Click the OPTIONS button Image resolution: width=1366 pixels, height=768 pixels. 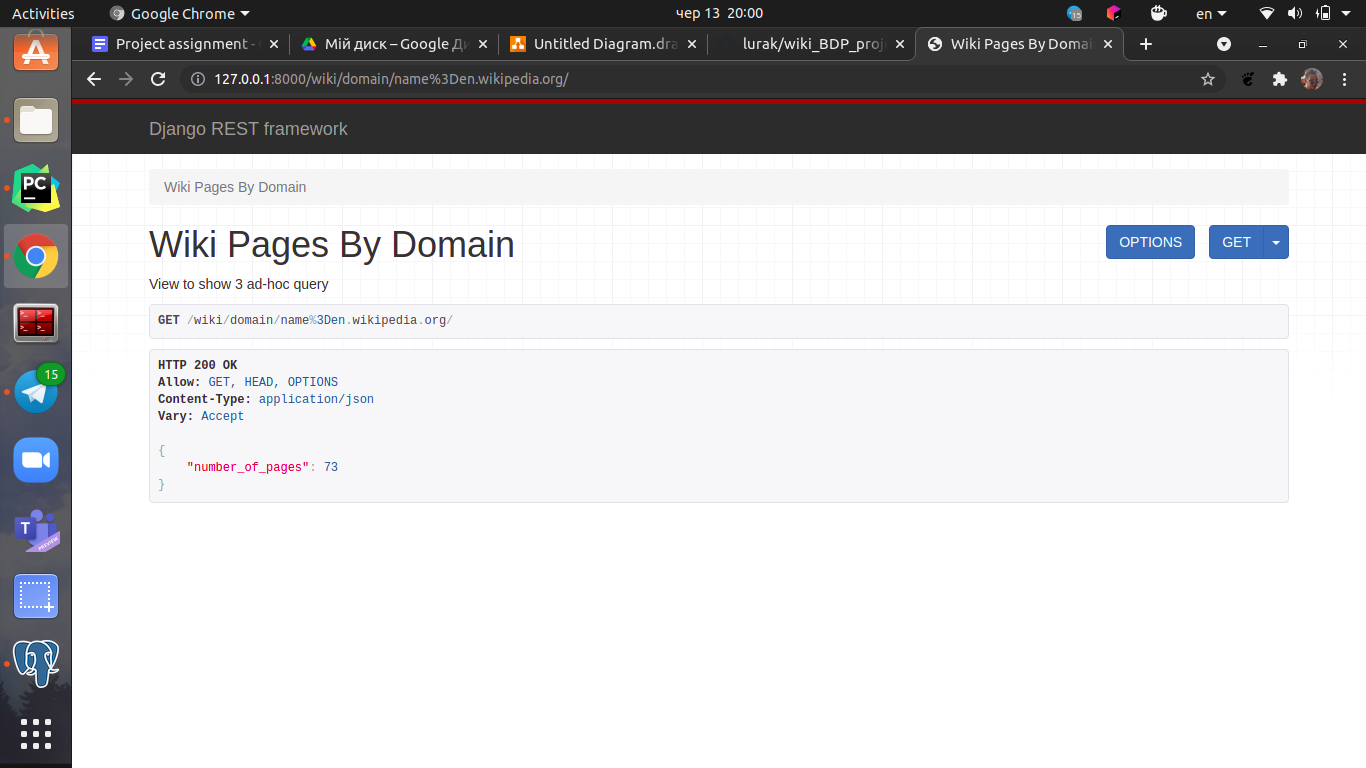1150,242
